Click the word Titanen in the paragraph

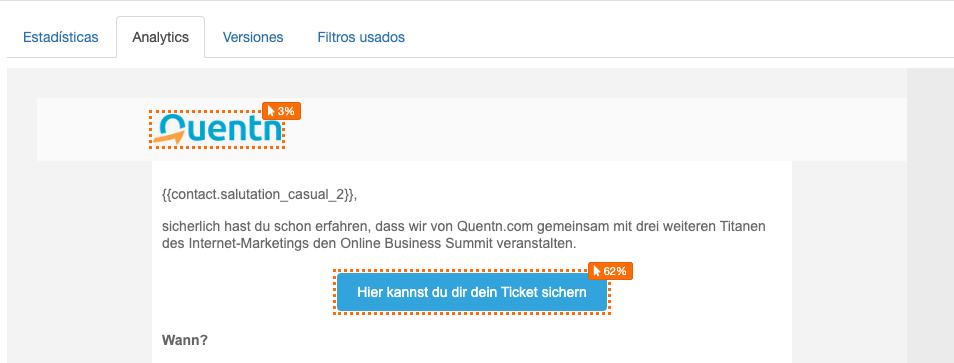pos(742,227)
